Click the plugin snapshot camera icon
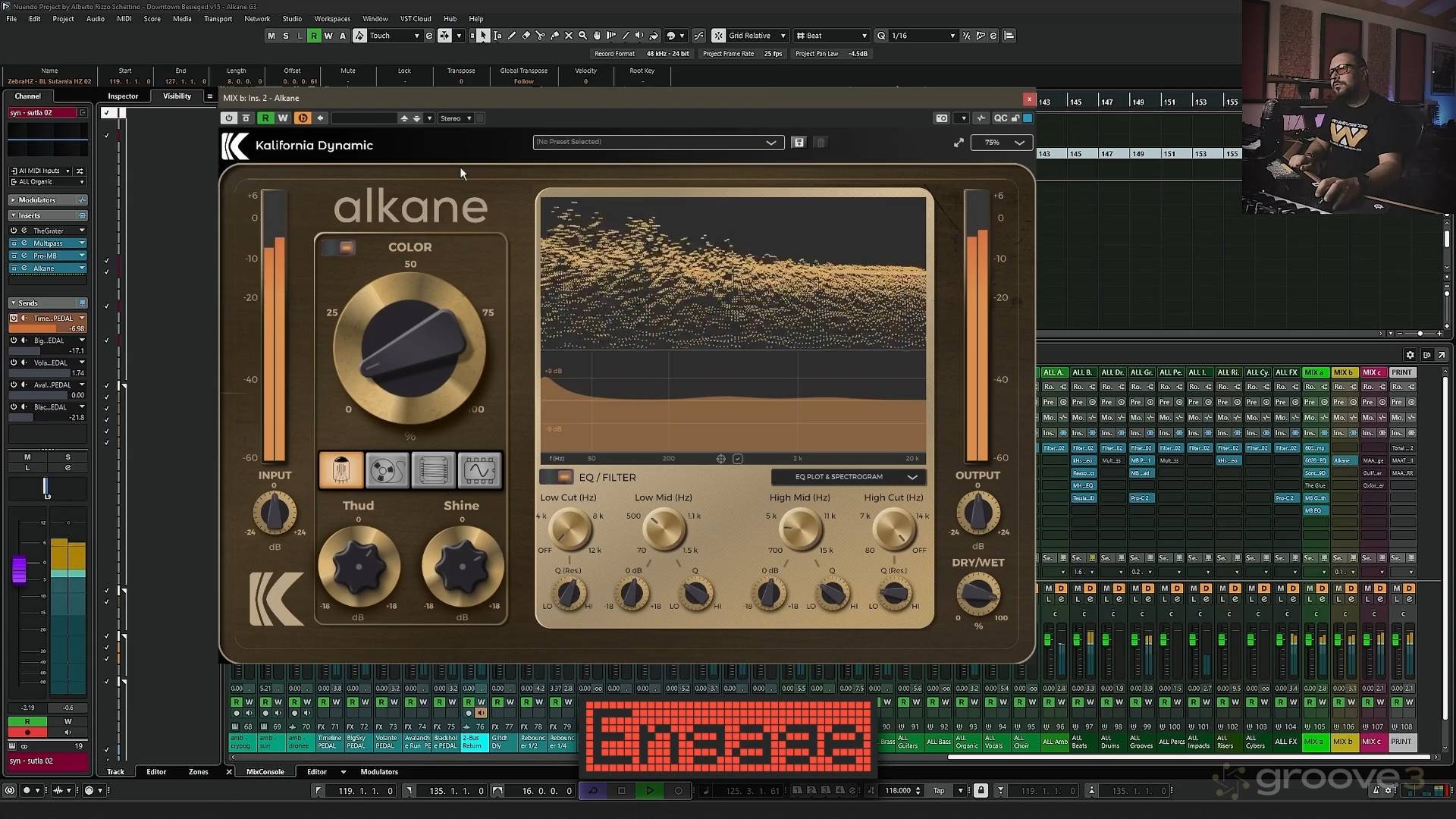 942,118
